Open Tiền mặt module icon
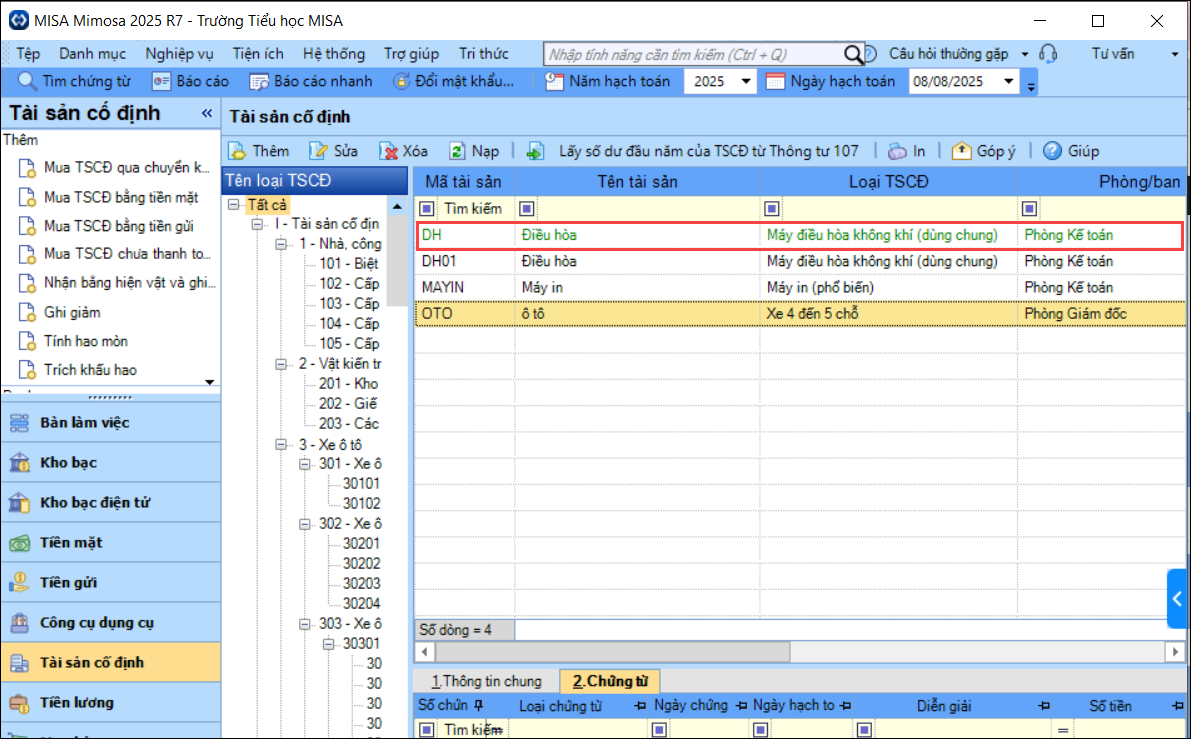Image resolution: width=1191 pixels, height=739 pixels. point(20,543)
